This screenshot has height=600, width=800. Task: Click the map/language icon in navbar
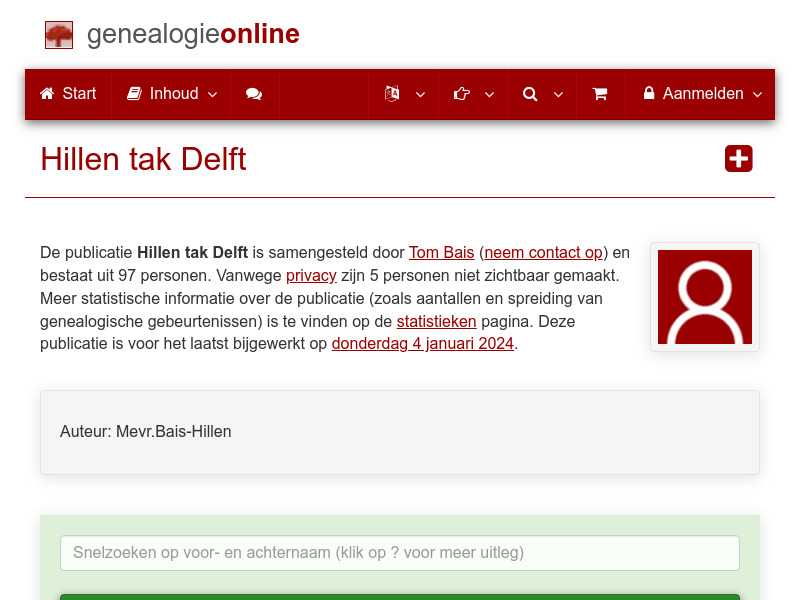(393, 93)
